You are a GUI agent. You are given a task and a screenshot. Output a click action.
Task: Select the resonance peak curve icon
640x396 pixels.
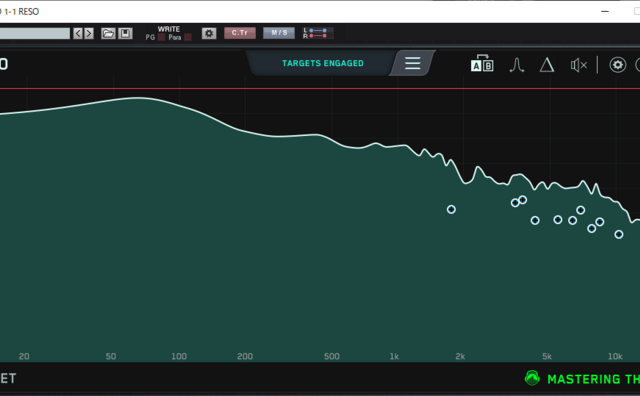click(x=517, y=65)
